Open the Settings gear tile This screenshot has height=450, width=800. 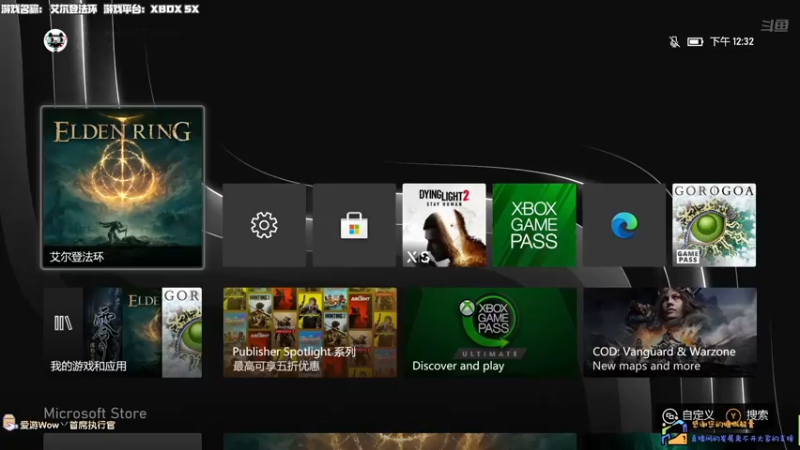(264, 225)
